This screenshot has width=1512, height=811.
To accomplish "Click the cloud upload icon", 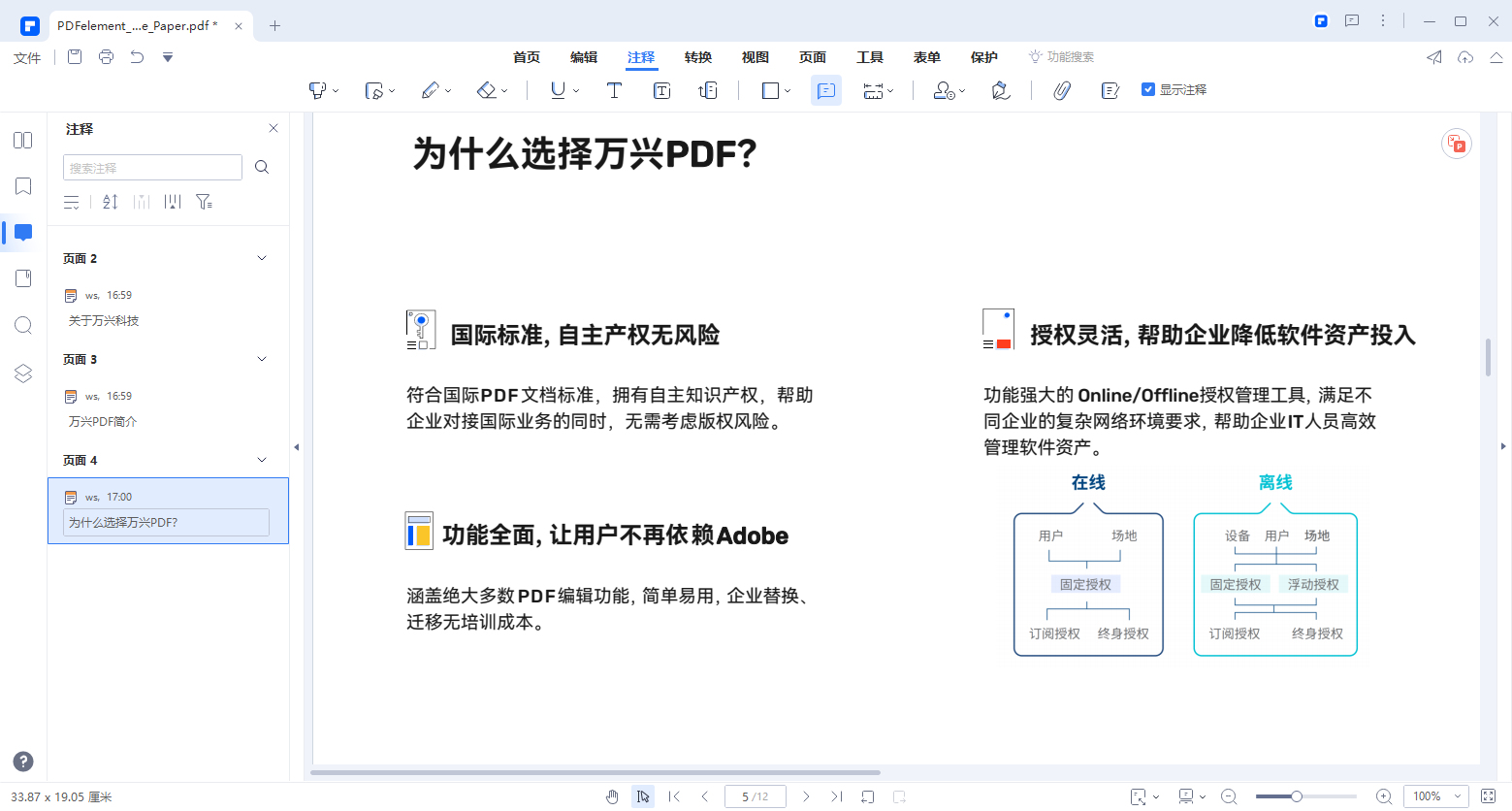I will 1465,57.
